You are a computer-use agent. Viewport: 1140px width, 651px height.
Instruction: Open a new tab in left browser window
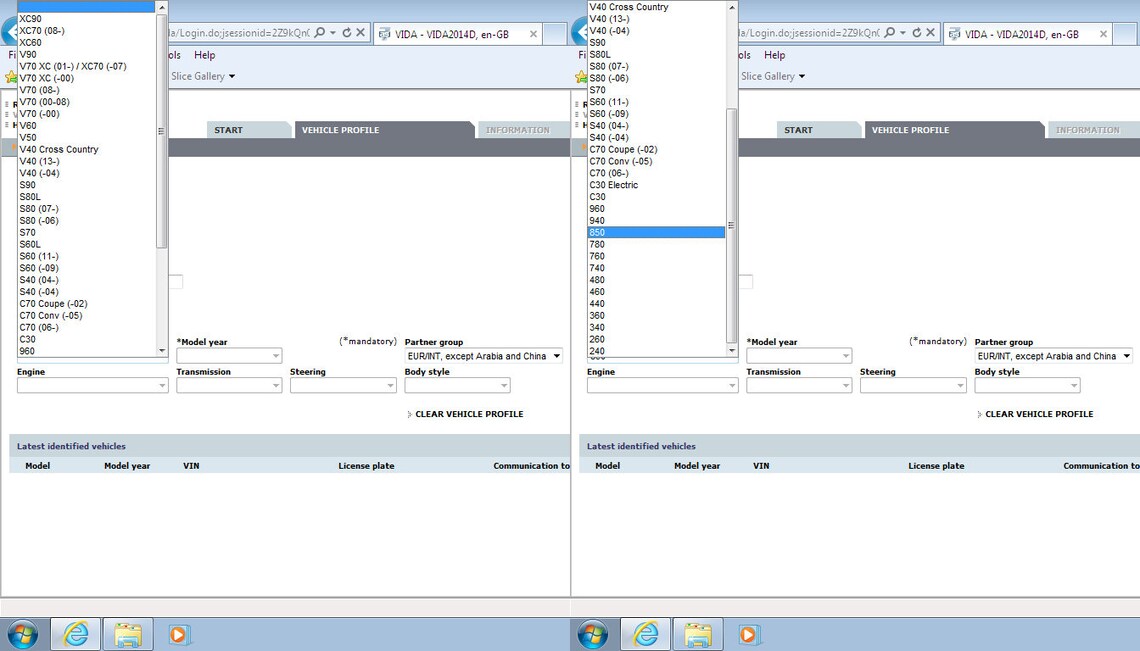[x=555, y=34]
